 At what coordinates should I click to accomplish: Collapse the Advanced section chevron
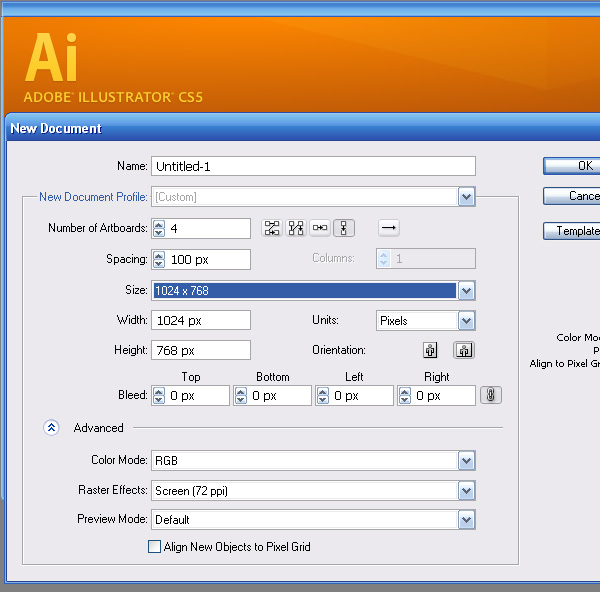(x=51, y=427)
